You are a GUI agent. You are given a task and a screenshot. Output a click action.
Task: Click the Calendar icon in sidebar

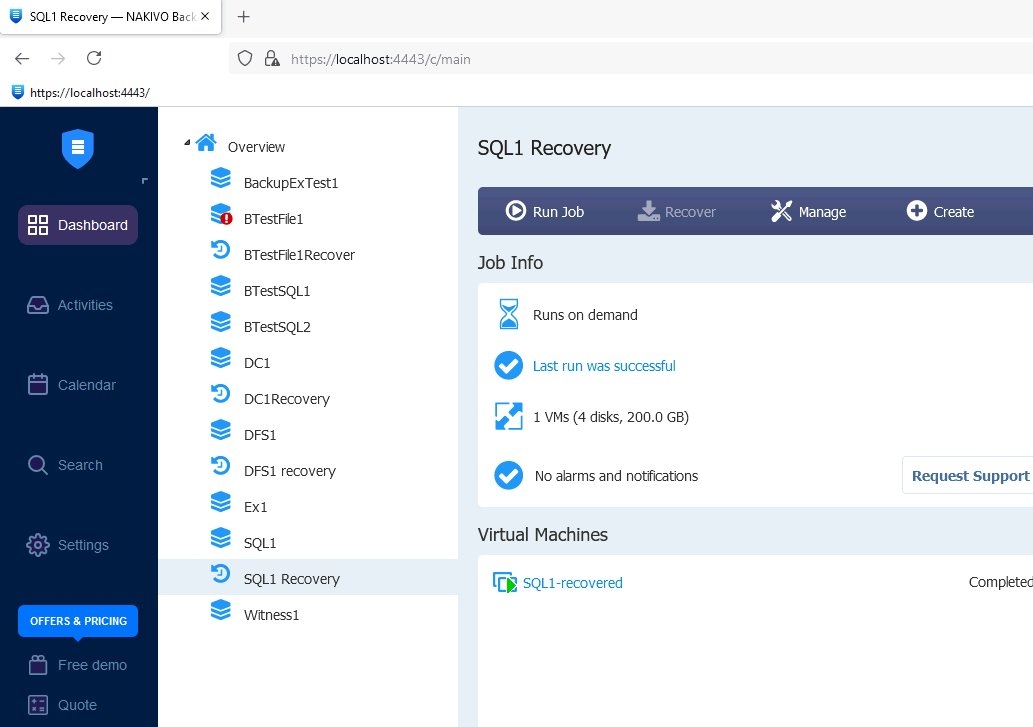click(38, 385)
